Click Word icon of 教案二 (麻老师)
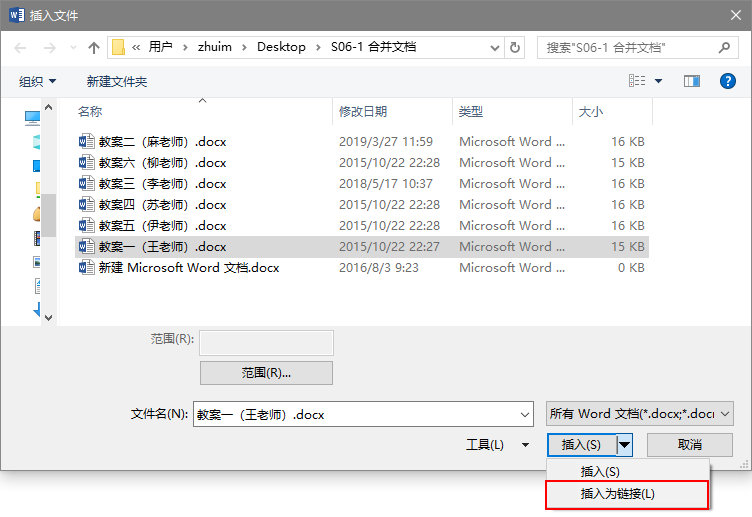Image resolution: width=752 pixels, height=517 pixels. (x=86, y=141)
